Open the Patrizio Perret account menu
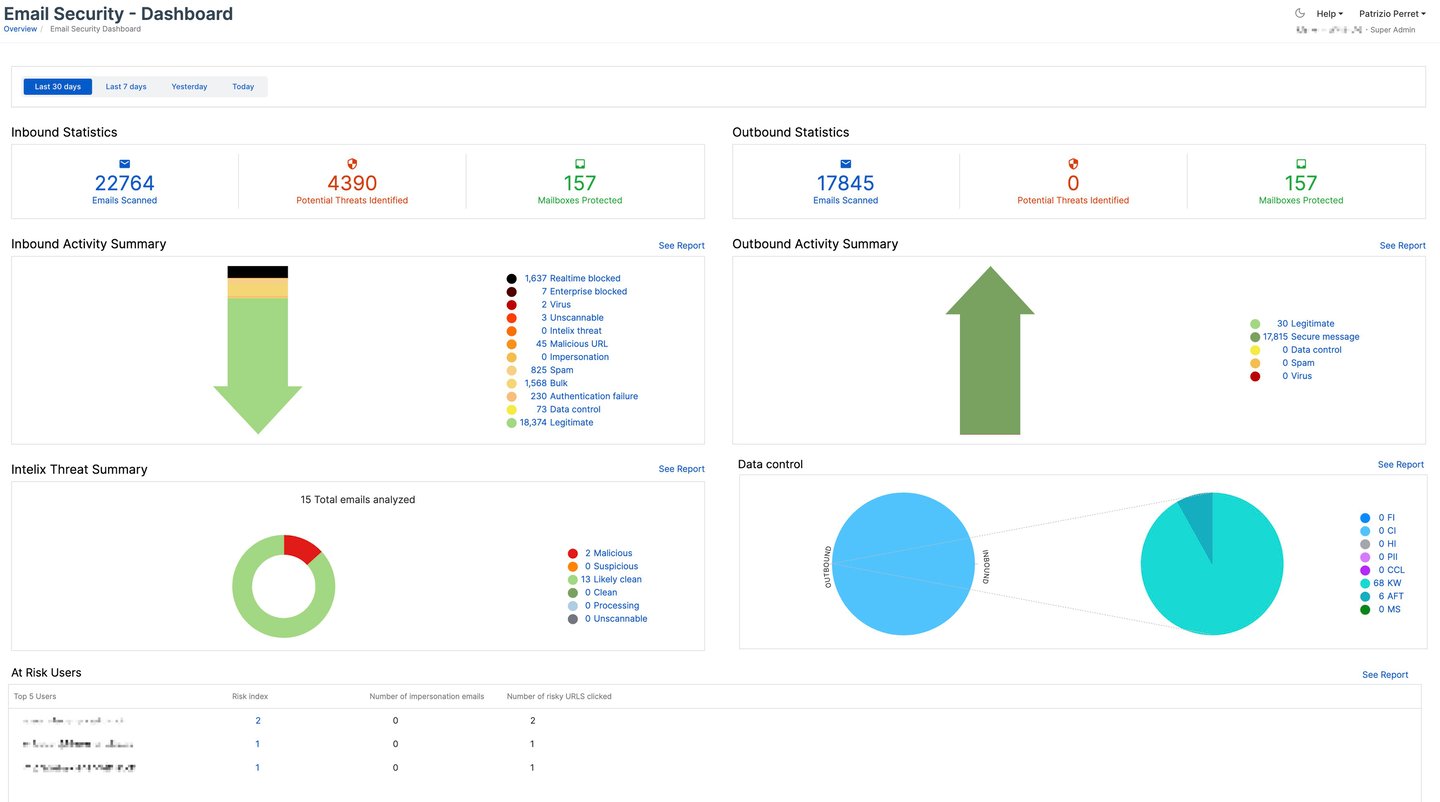 pyautogui.click(x=1392, y=14)
